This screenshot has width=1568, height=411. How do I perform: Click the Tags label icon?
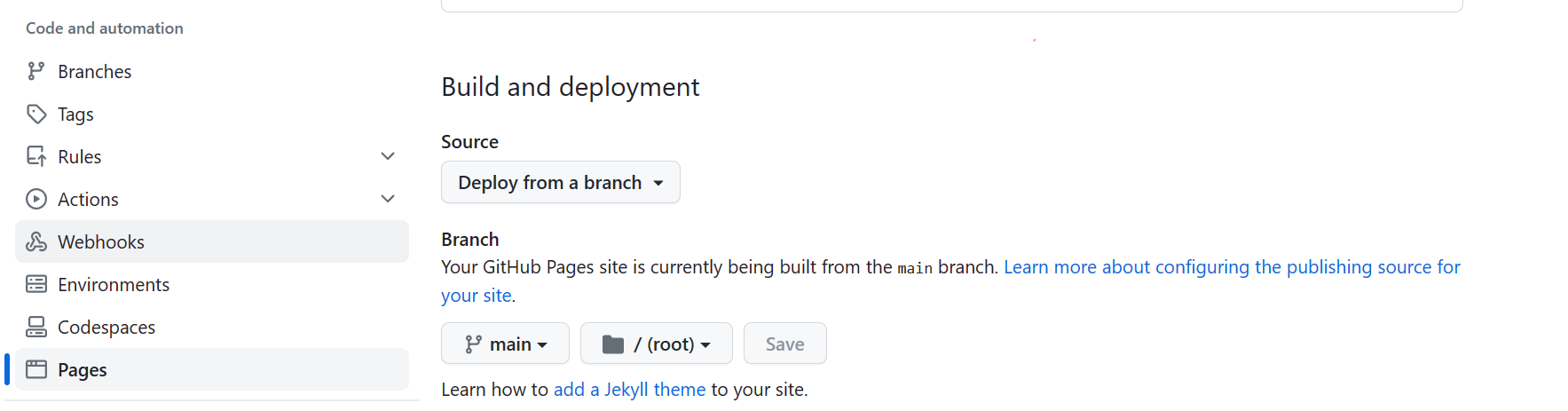pyautogui.click(x=36, y=114)
